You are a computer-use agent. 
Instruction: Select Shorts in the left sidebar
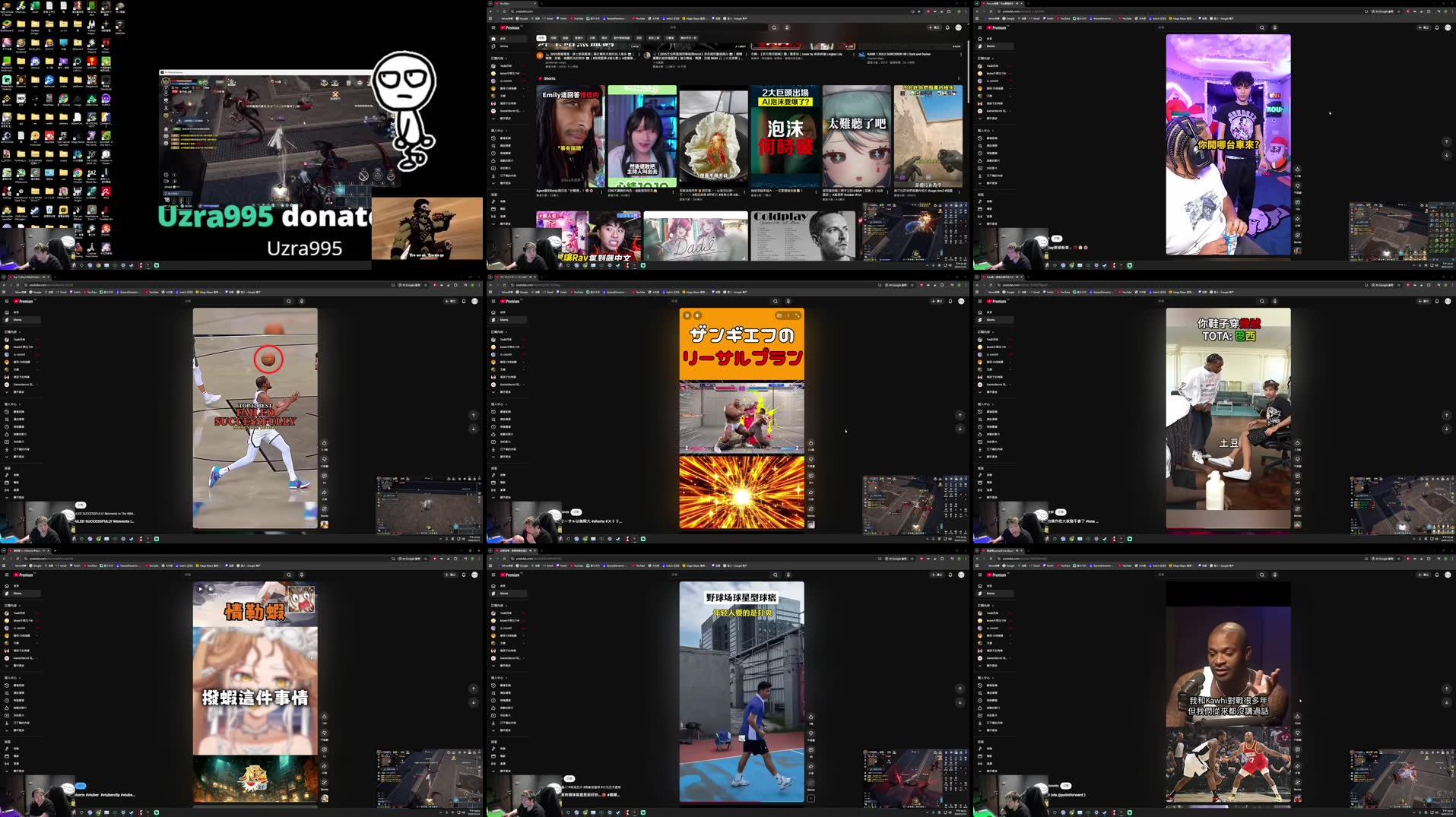503,46
